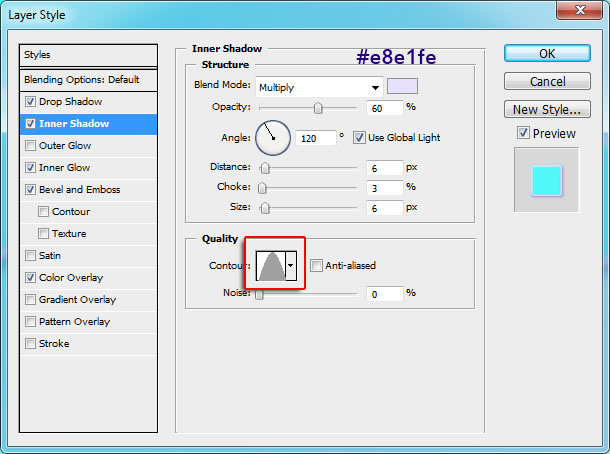Screen dimensions: 610x454
Task: Click the Choke value field
Action: pos(384,188)
